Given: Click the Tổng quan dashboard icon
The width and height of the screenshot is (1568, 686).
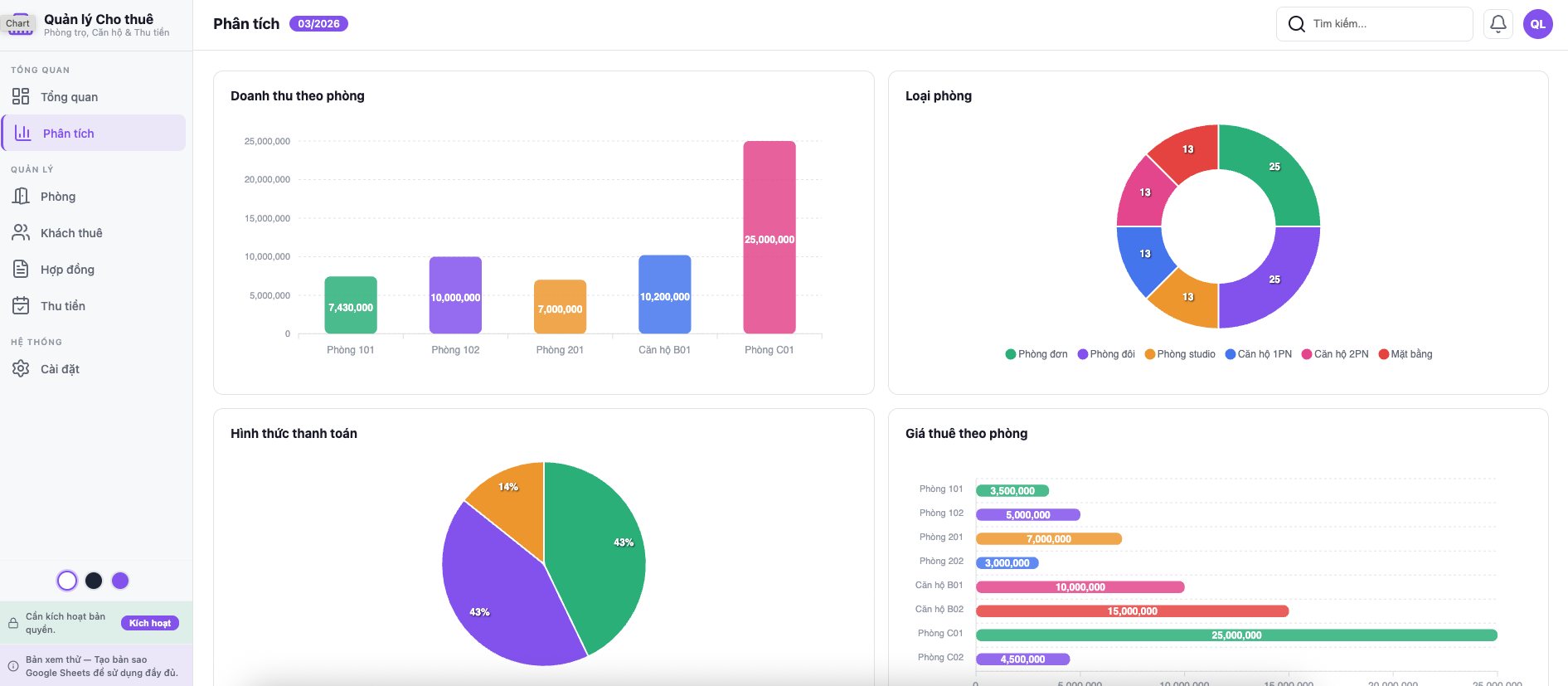Looking at the screenshot, I should pos(21,97).
